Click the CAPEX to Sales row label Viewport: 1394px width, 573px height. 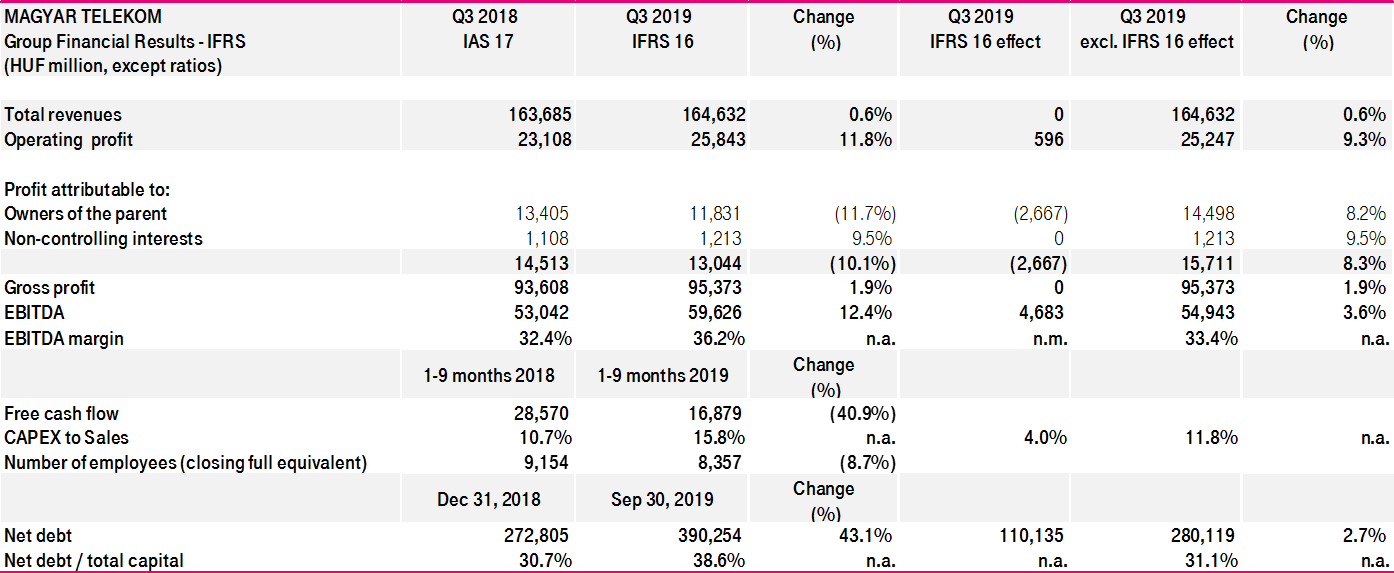pyautogui.click(x=66, y=437)
